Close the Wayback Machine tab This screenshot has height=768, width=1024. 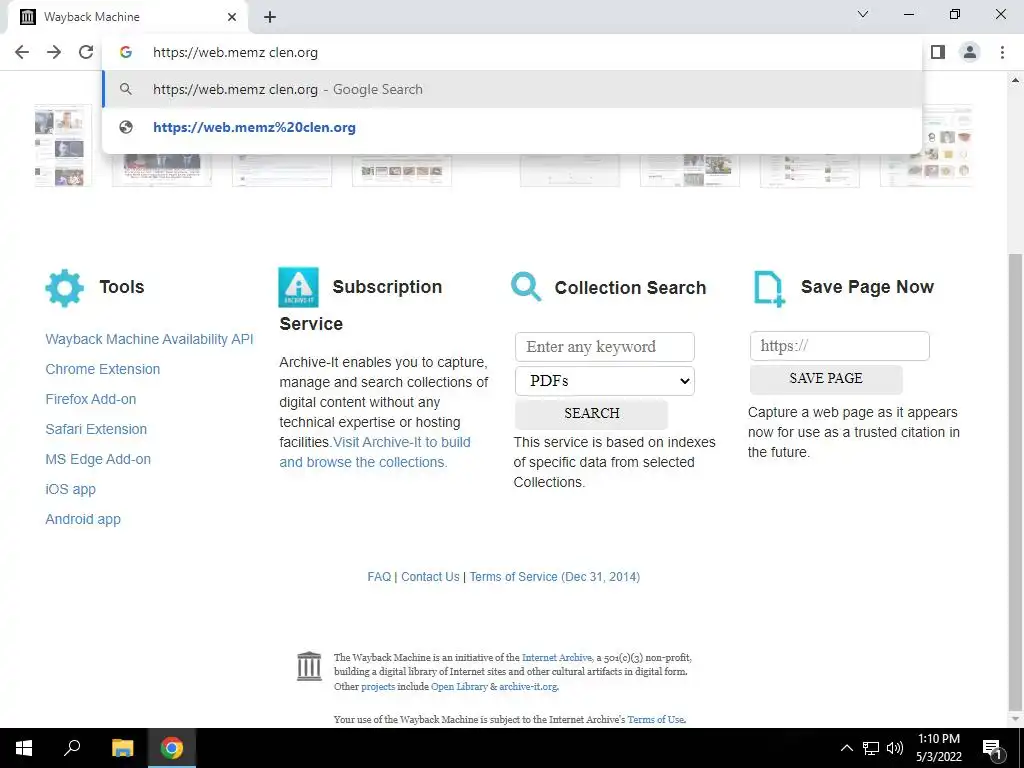[232, 17]
